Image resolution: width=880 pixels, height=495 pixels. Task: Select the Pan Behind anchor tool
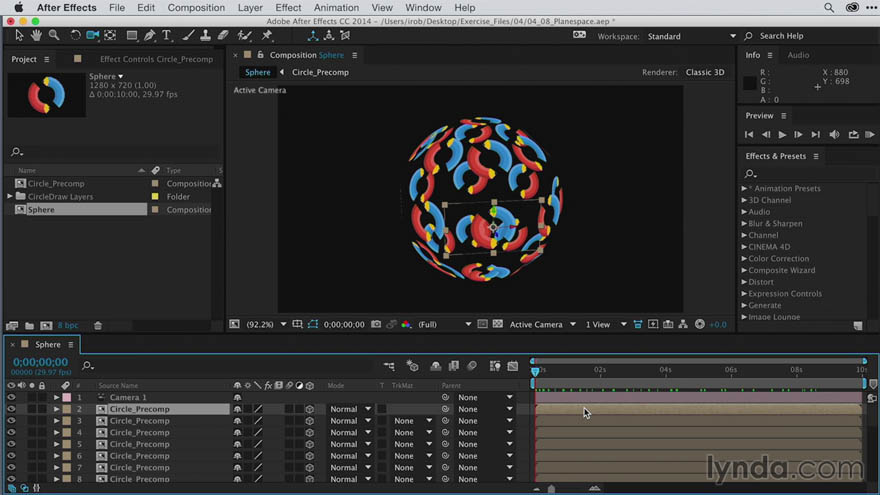pos(111,35)
